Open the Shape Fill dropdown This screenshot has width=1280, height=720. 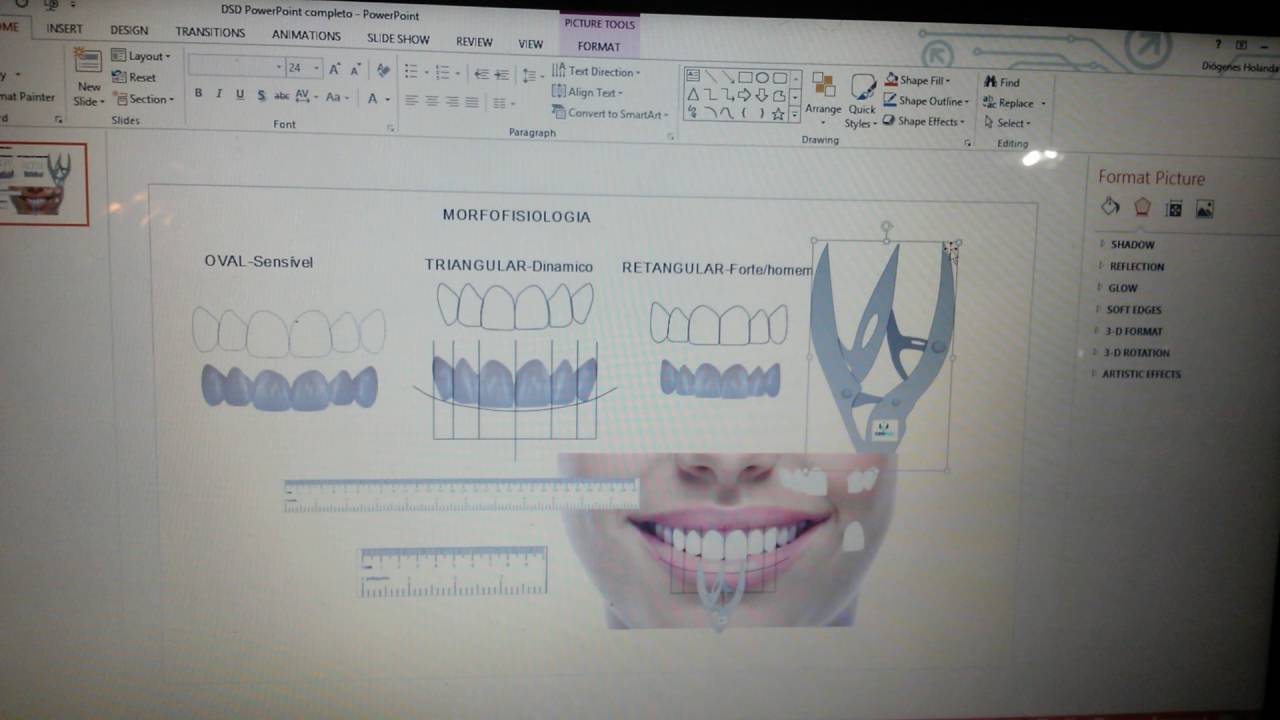tap(917, 80)
